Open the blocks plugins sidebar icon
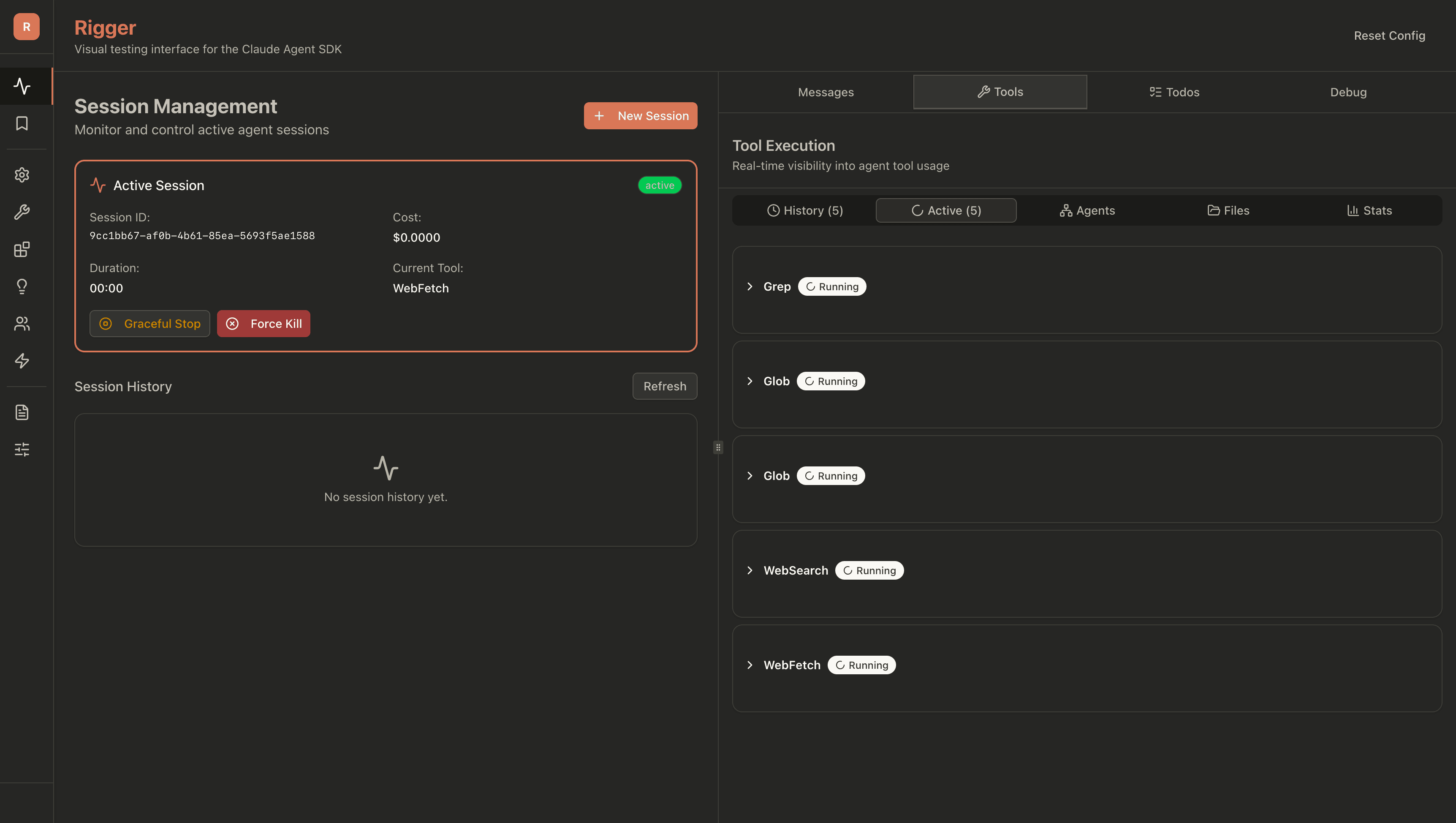The height and width of the screenshot is (823, 1456). (x=22, y=249)
